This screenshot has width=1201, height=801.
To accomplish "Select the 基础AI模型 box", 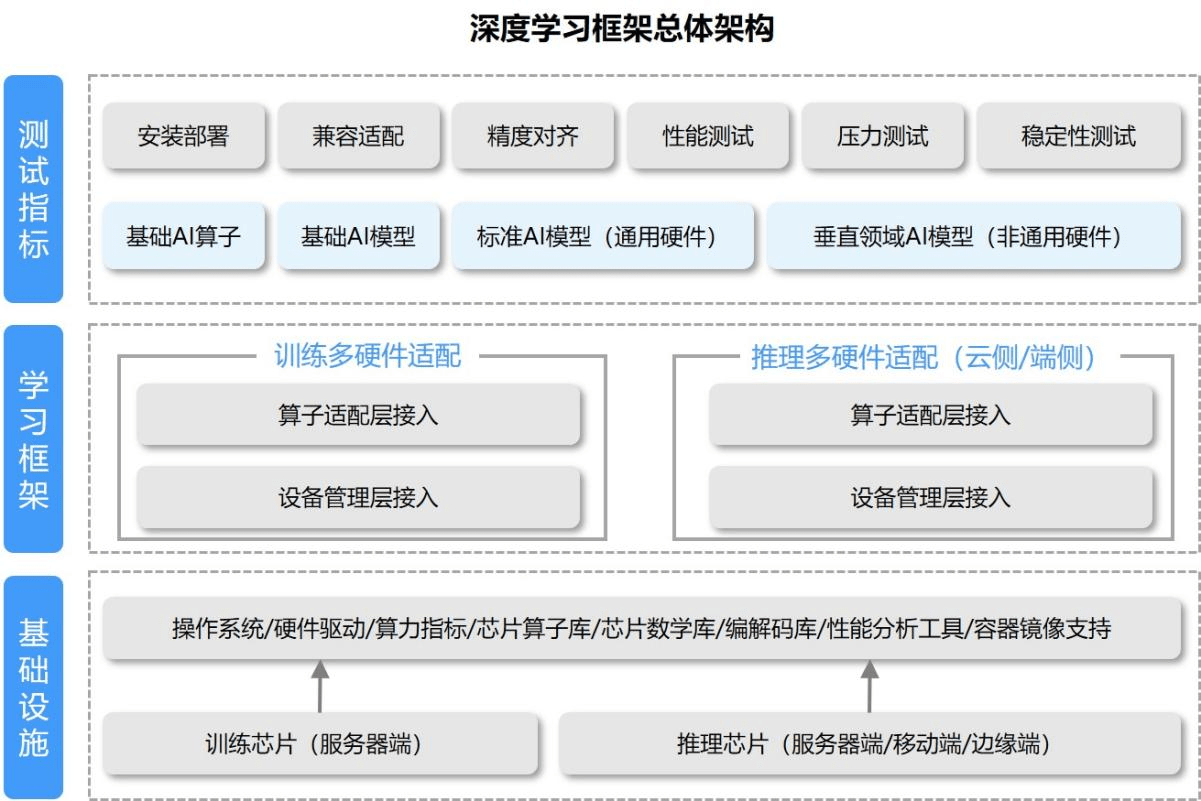I will 358,237.
